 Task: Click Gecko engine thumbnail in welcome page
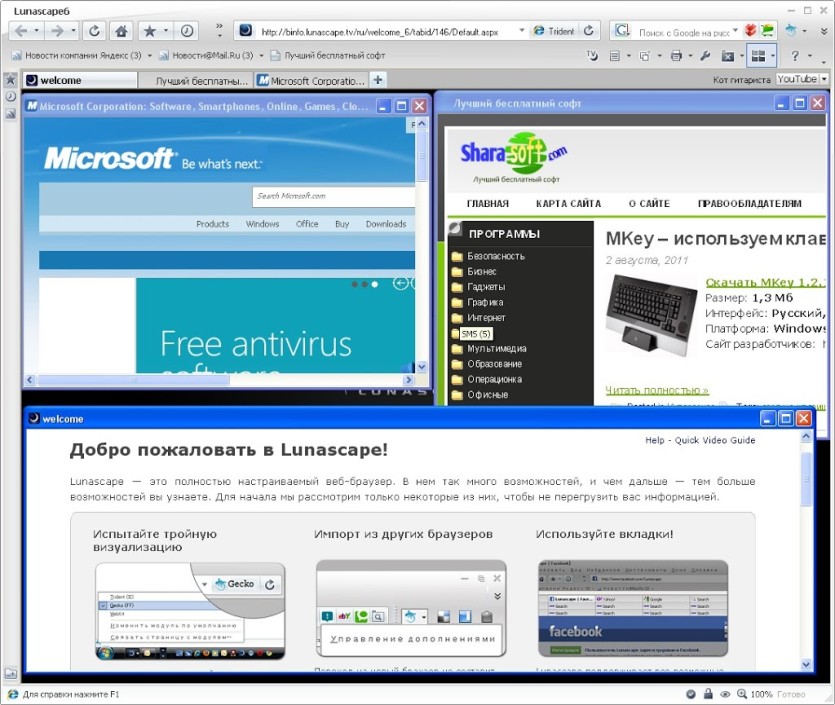[190, 610]
